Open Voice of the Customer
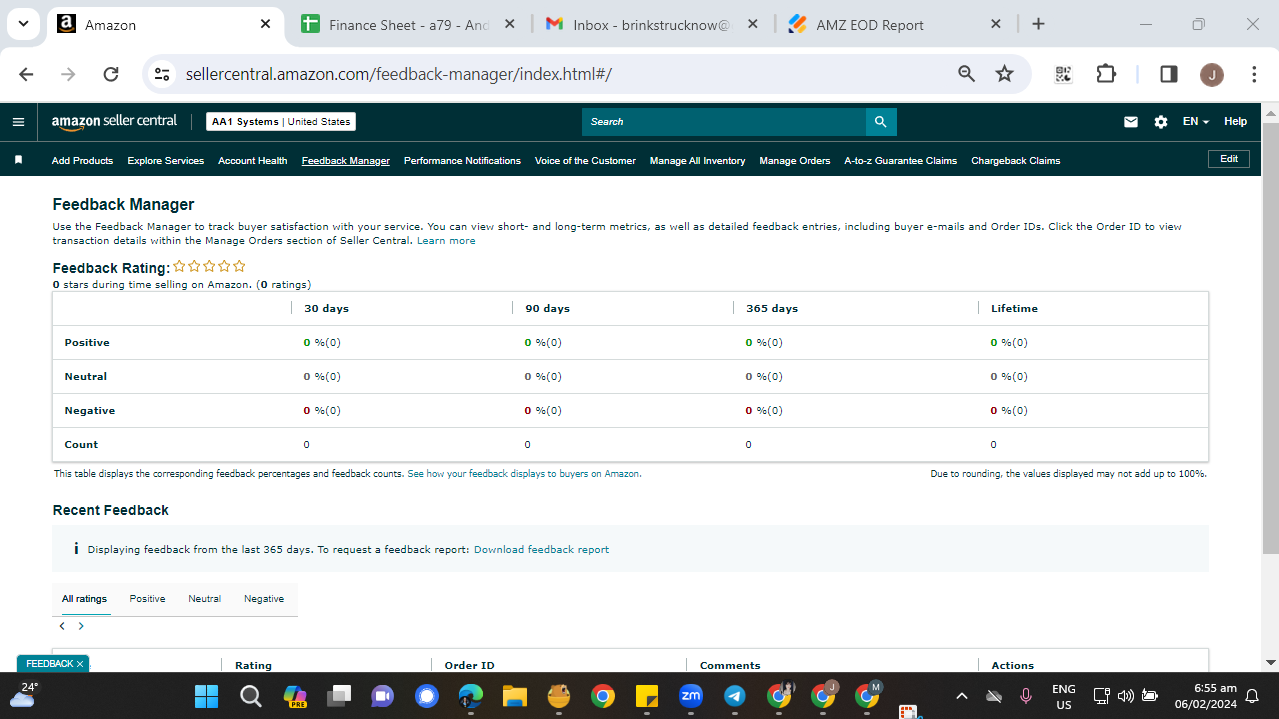The height and width of the screenshot is (719, 1279). (585, 161)
